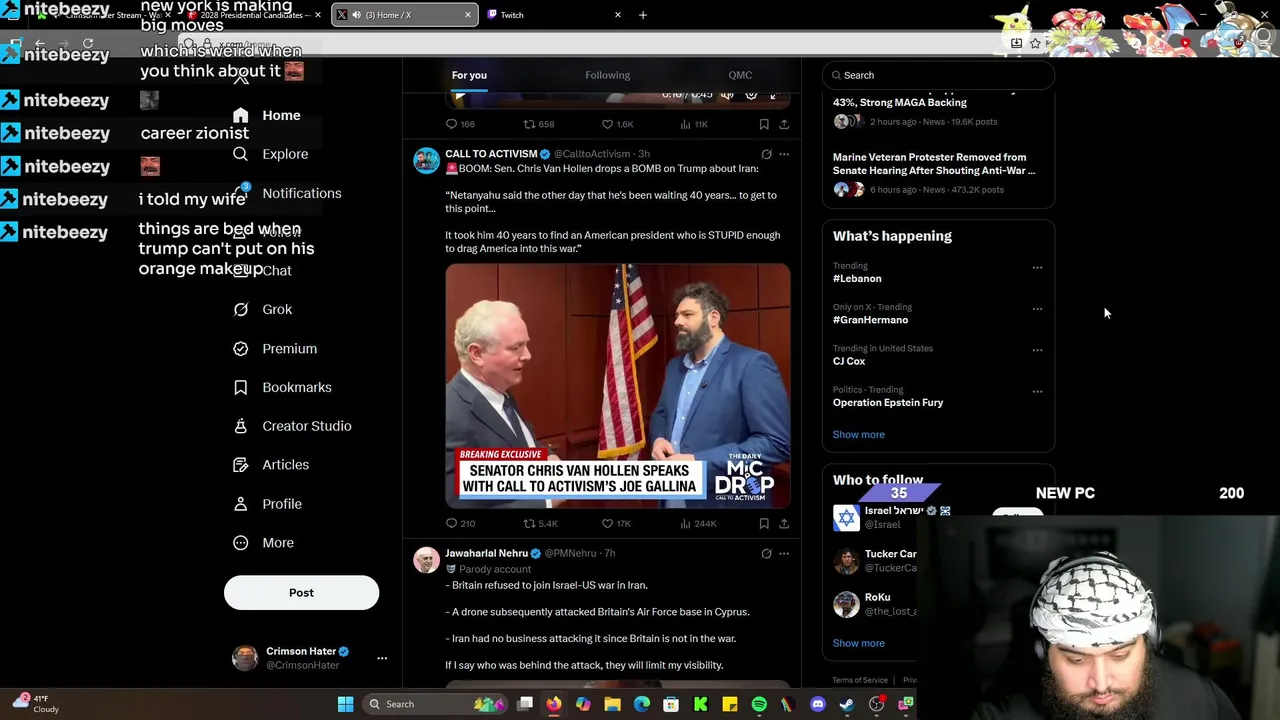
Task: Open Jawaharlal Nehru parody account avatar
Action: coord(427,559)
